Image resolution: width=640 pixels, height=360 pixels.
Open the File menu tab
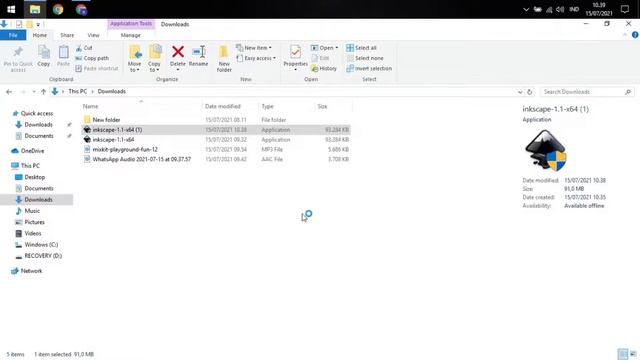(13, 35)
